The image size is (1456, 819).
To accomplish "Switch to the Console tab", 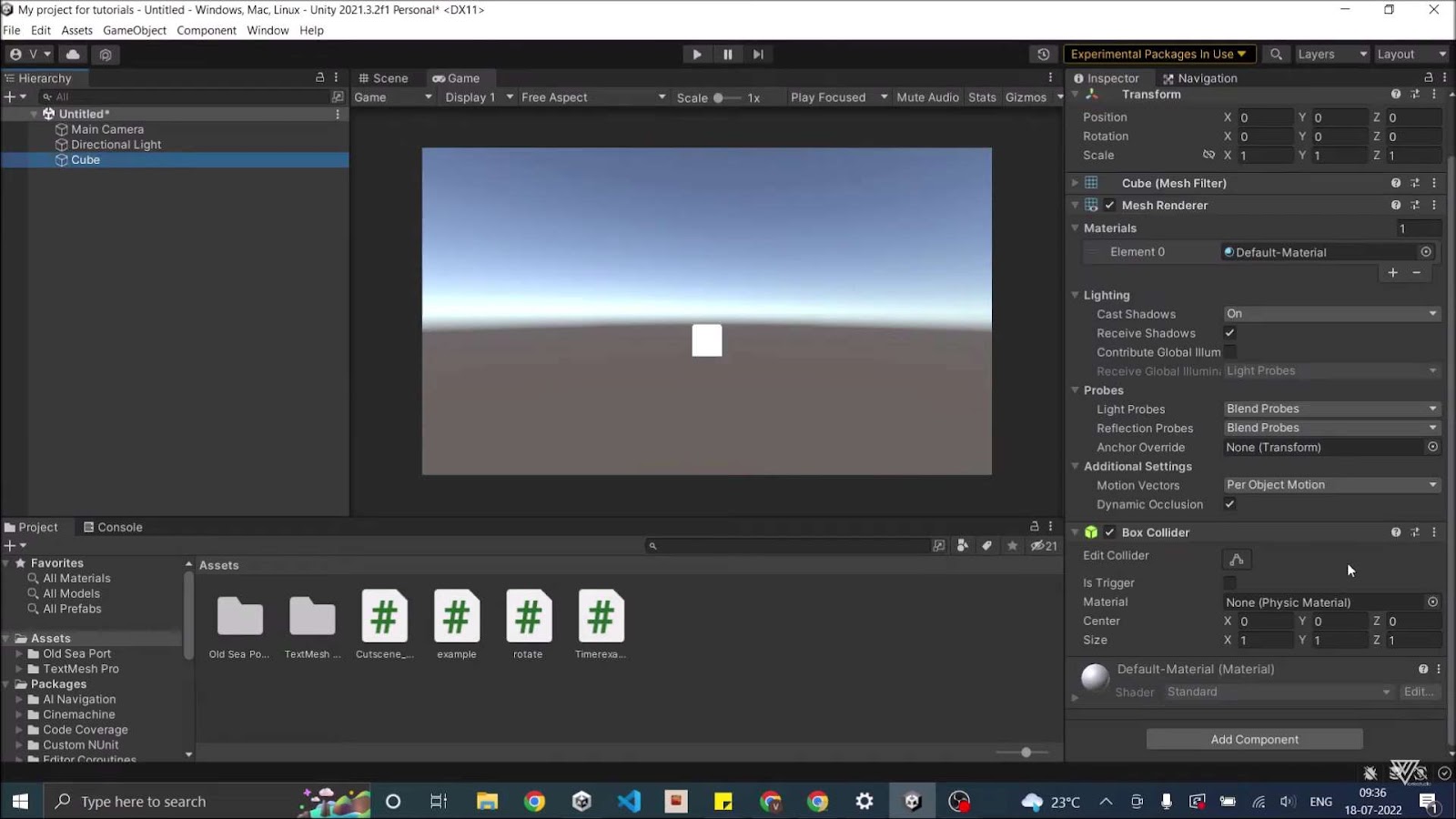I will point(113,528).
